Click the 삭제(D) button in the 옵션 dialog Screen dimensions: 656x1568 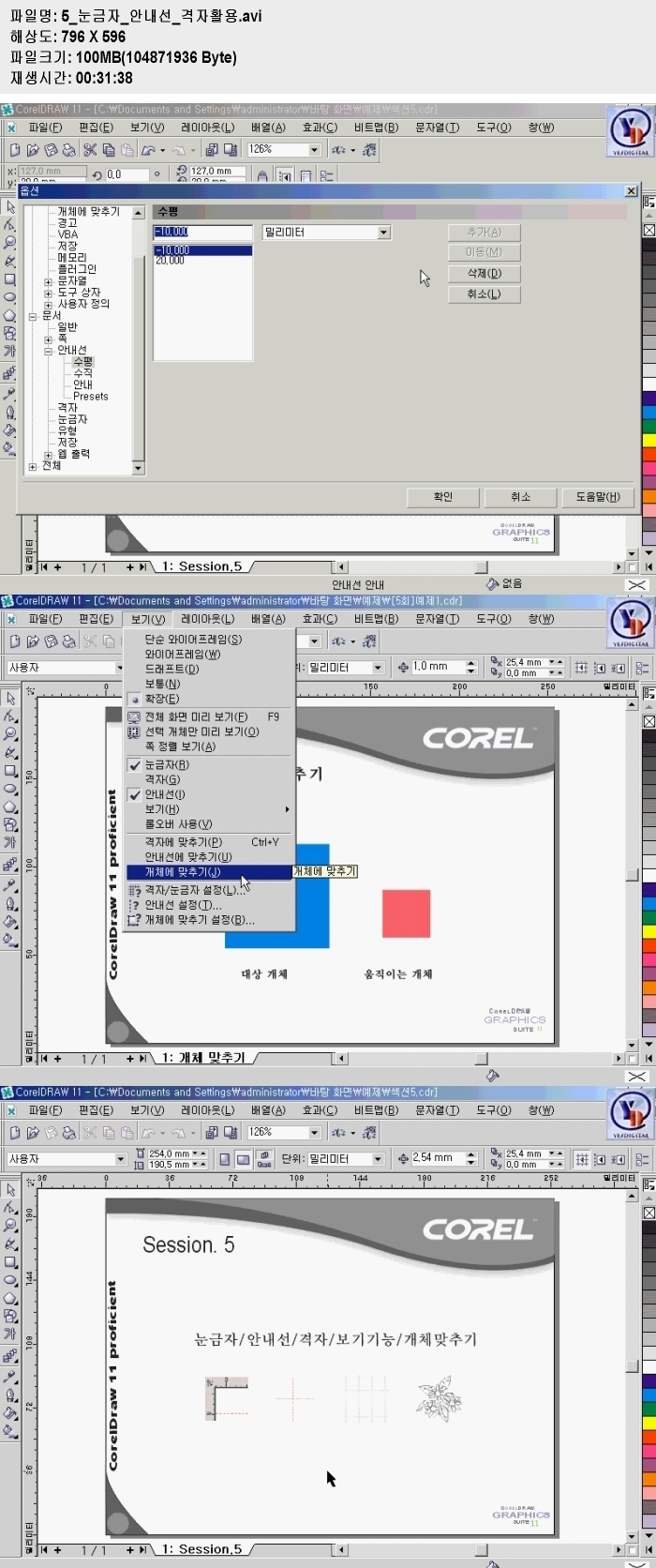(484, 274)
